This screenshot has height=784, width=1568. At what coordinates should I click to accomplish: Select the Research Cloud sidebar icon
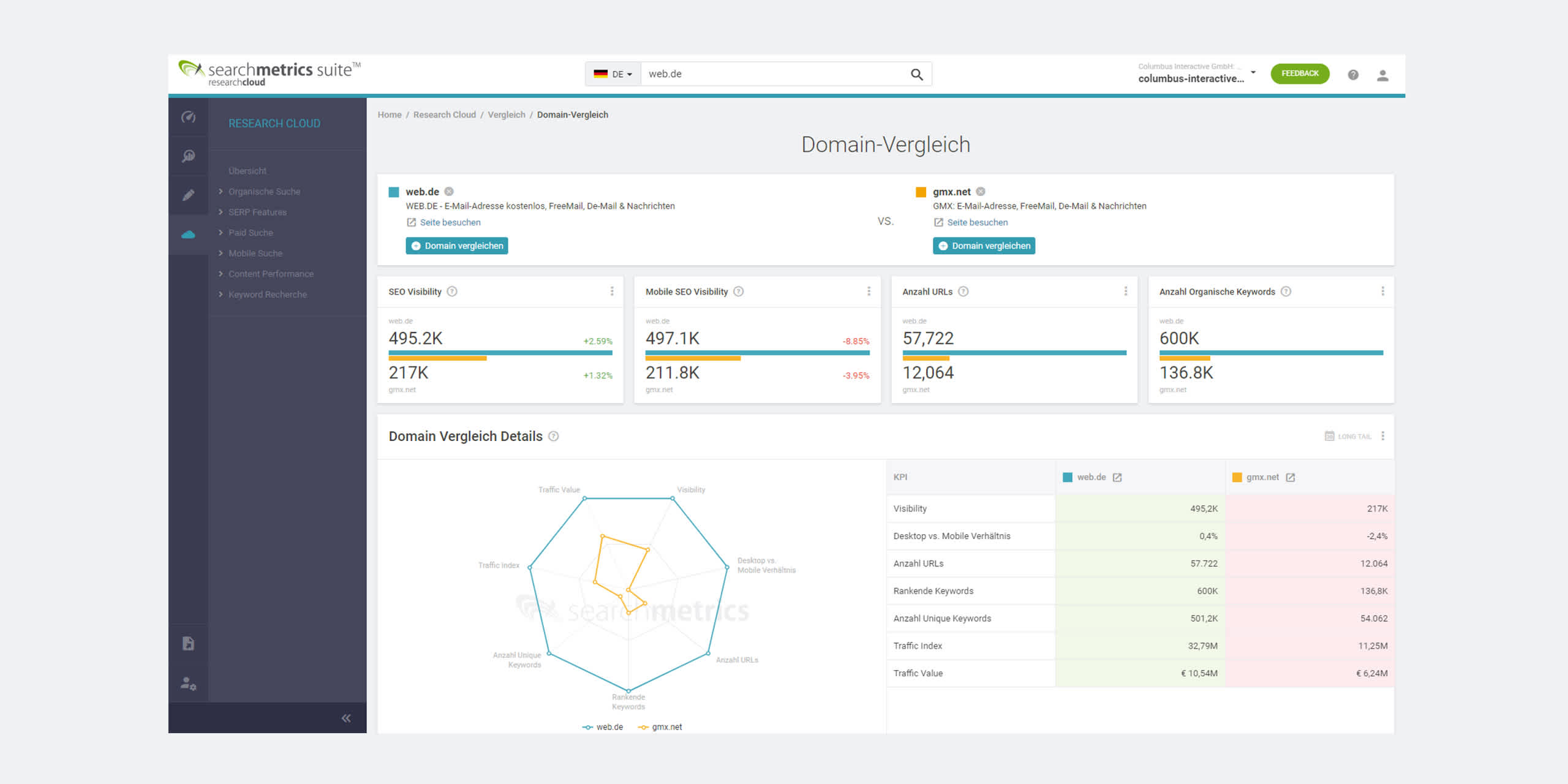pos(189,235)
